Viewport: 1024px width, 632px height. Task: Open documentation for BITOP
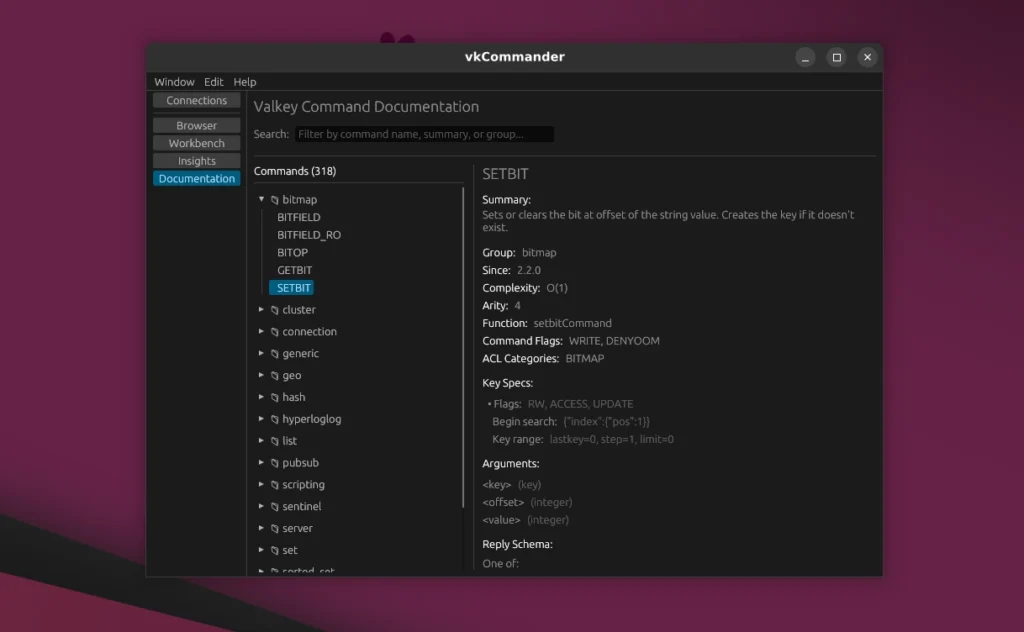point(292,252)
